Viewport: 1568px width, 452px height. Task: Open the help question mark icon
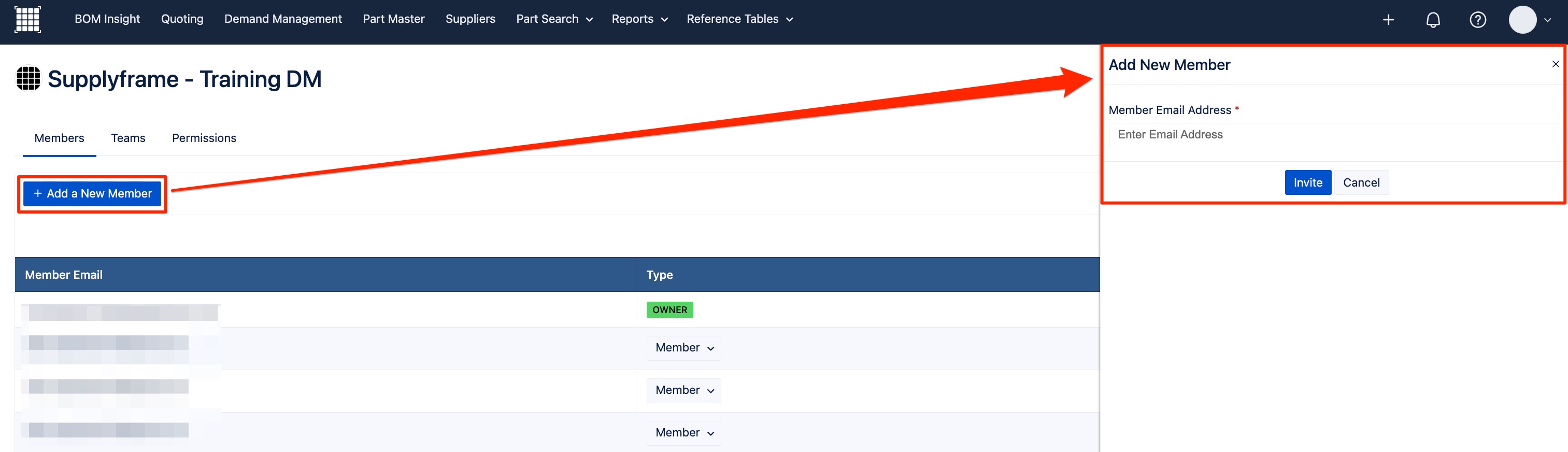point(1478,20)
